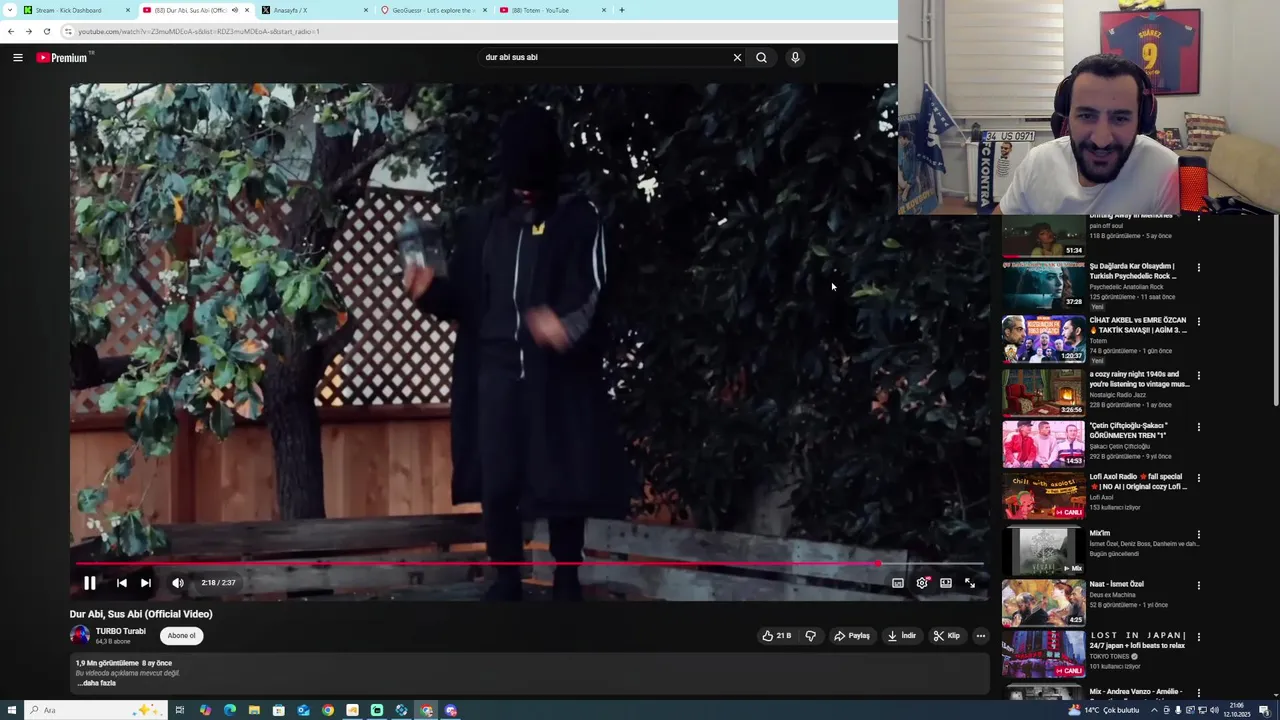Open options menu for LOST IN JAPAN
The width and height of the screenshot is (1280, 720).
(1198, 637)
